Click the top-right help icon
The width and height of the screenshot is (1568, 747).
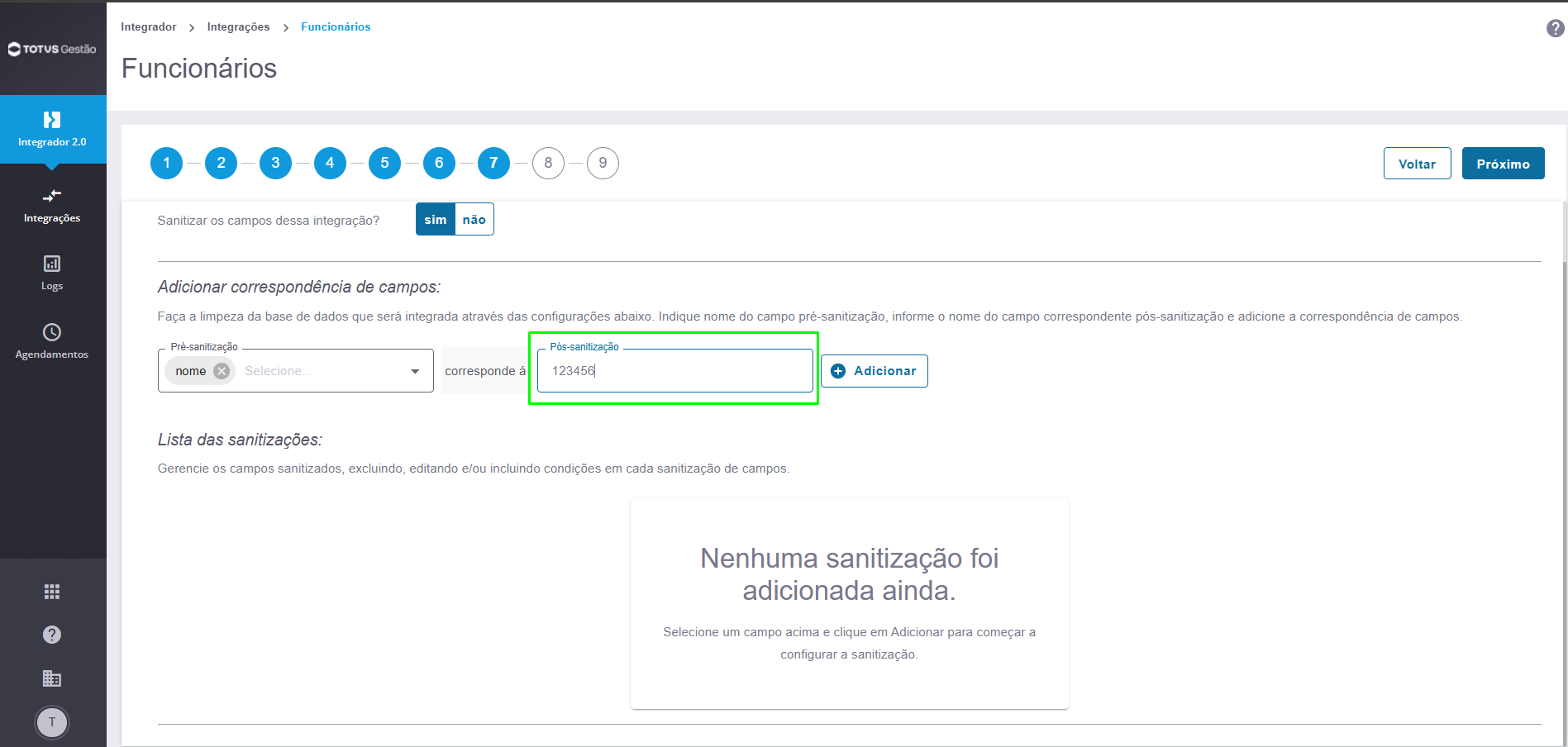point(1555,28)
